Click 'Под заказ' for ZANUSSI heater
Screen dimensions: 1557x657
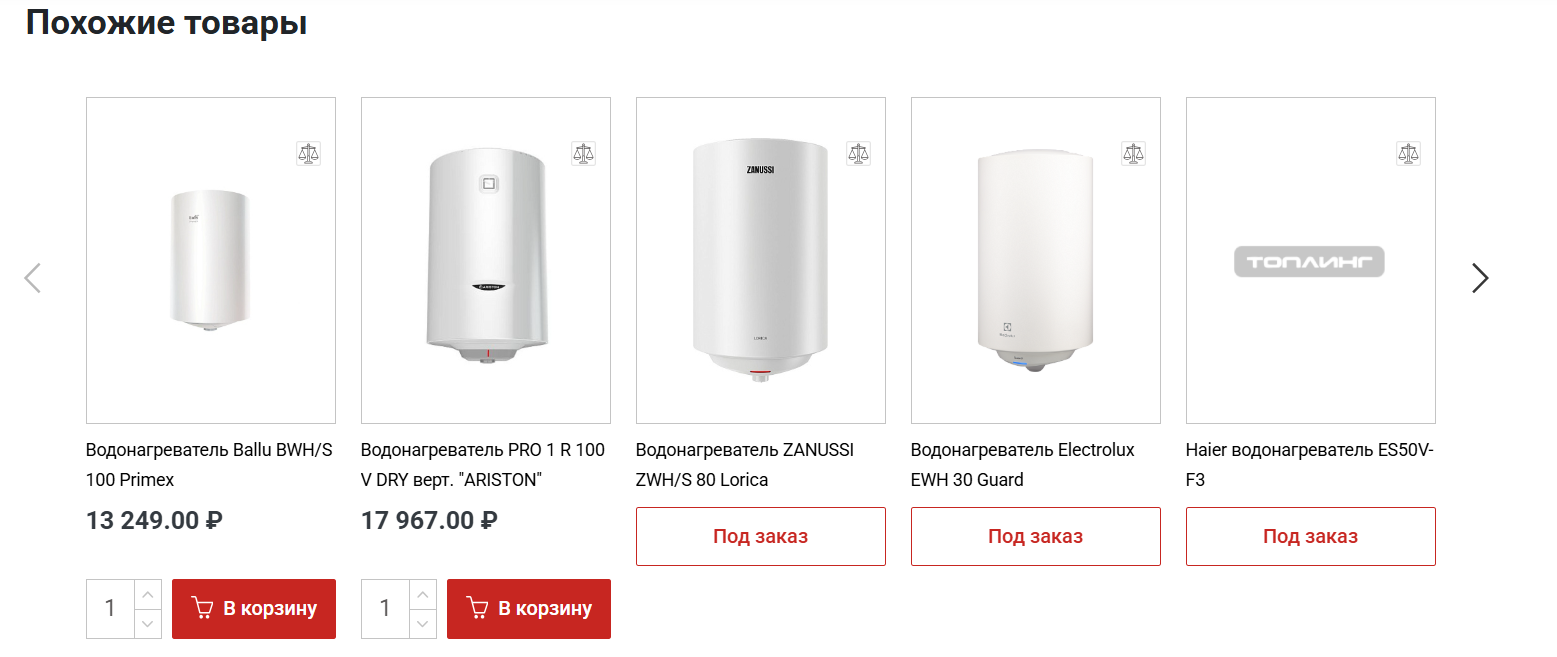[x=761, y=536]
